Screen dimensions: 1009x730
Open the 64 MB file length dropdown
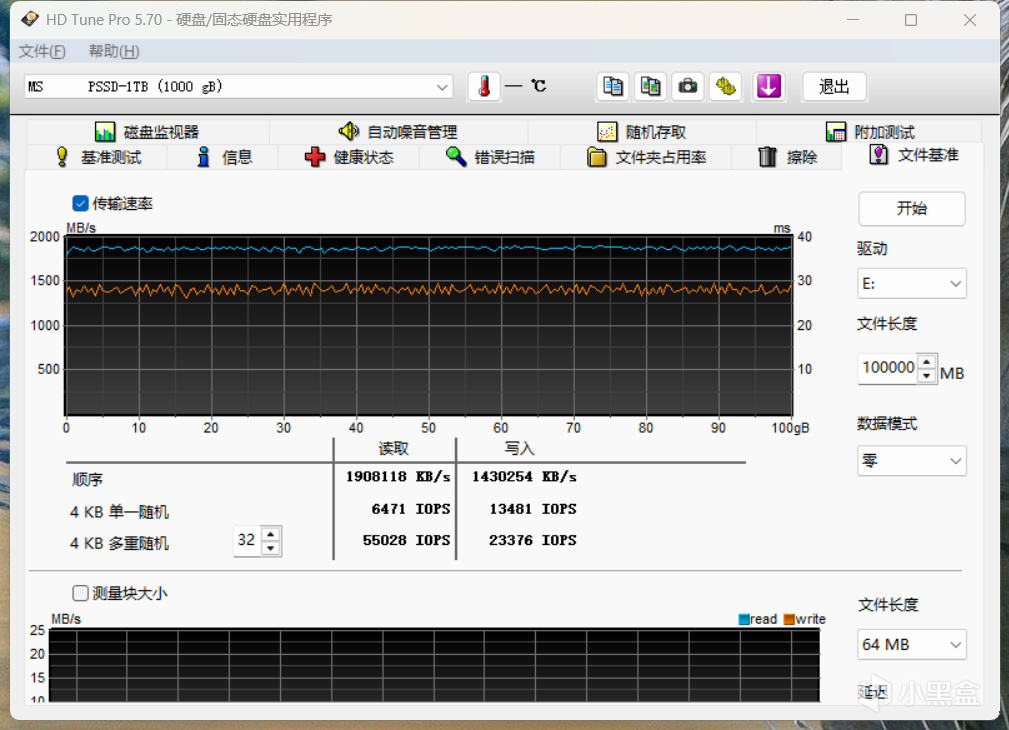coord(911,644)
